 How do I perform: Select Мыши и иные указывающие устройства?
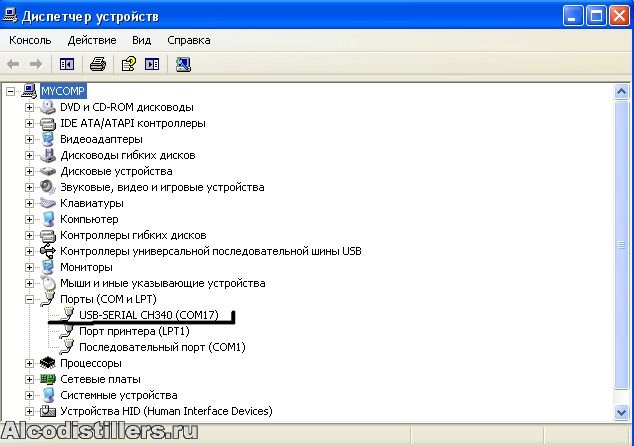pos(163,283)
